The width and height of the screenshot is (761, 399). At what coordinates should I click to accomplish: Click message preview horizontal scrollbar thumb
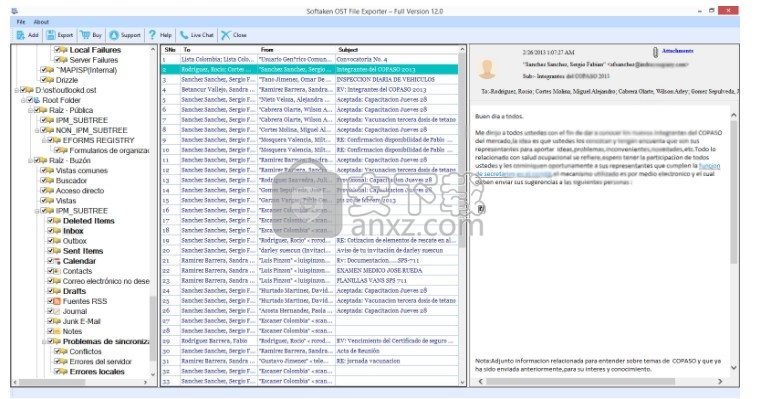[x=580, y=382]
